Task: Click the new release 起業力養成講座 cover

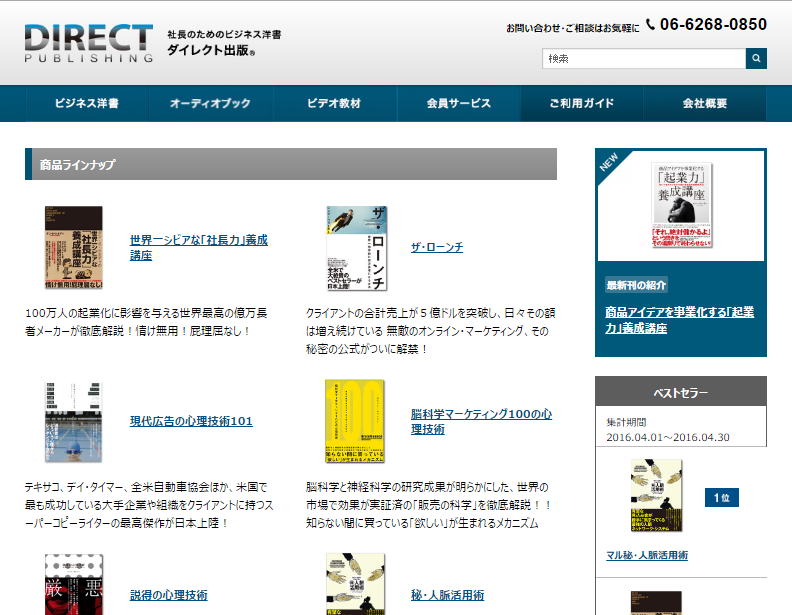Action: click(x=681, y=205)
